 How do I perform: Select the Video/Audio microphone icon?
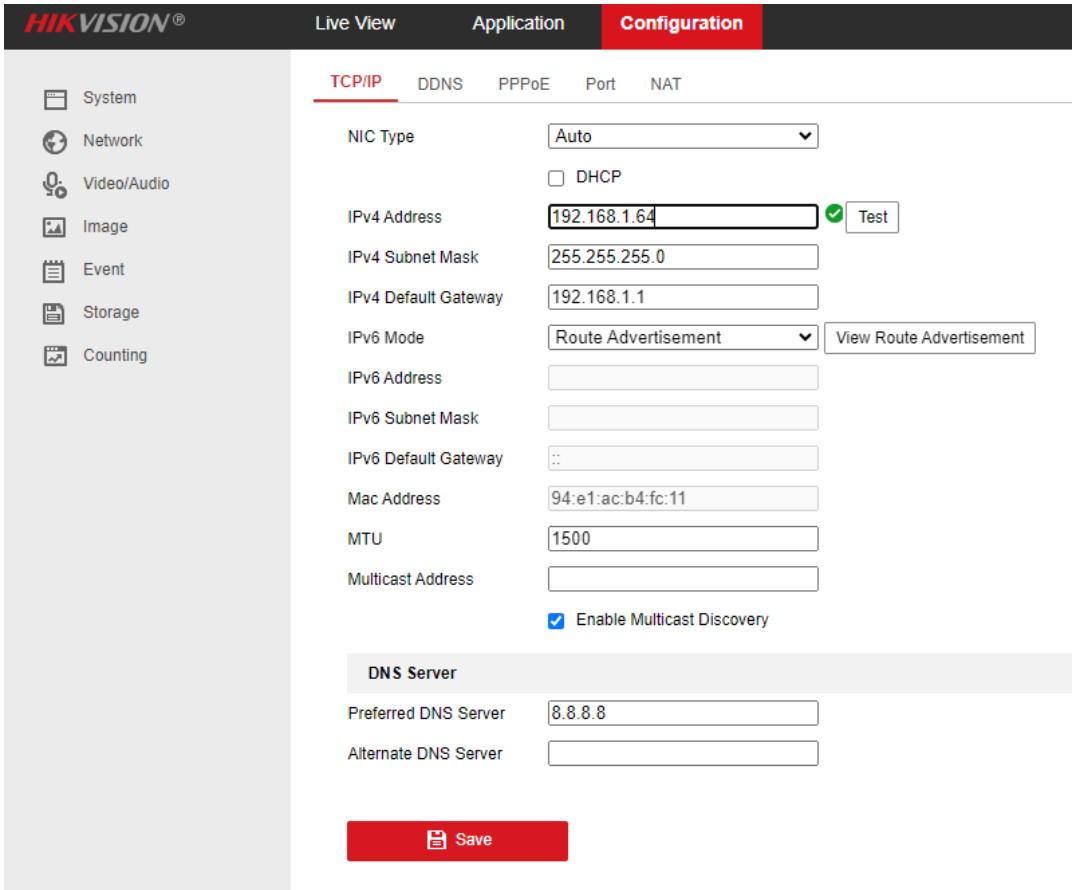coord(54,185)
